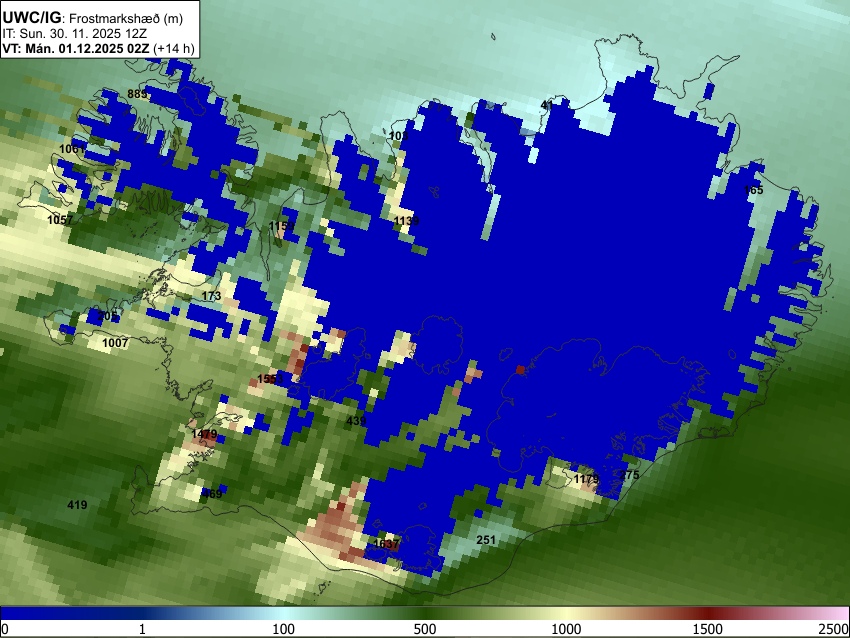
Task: Click the map value 205
Action: 108,316
